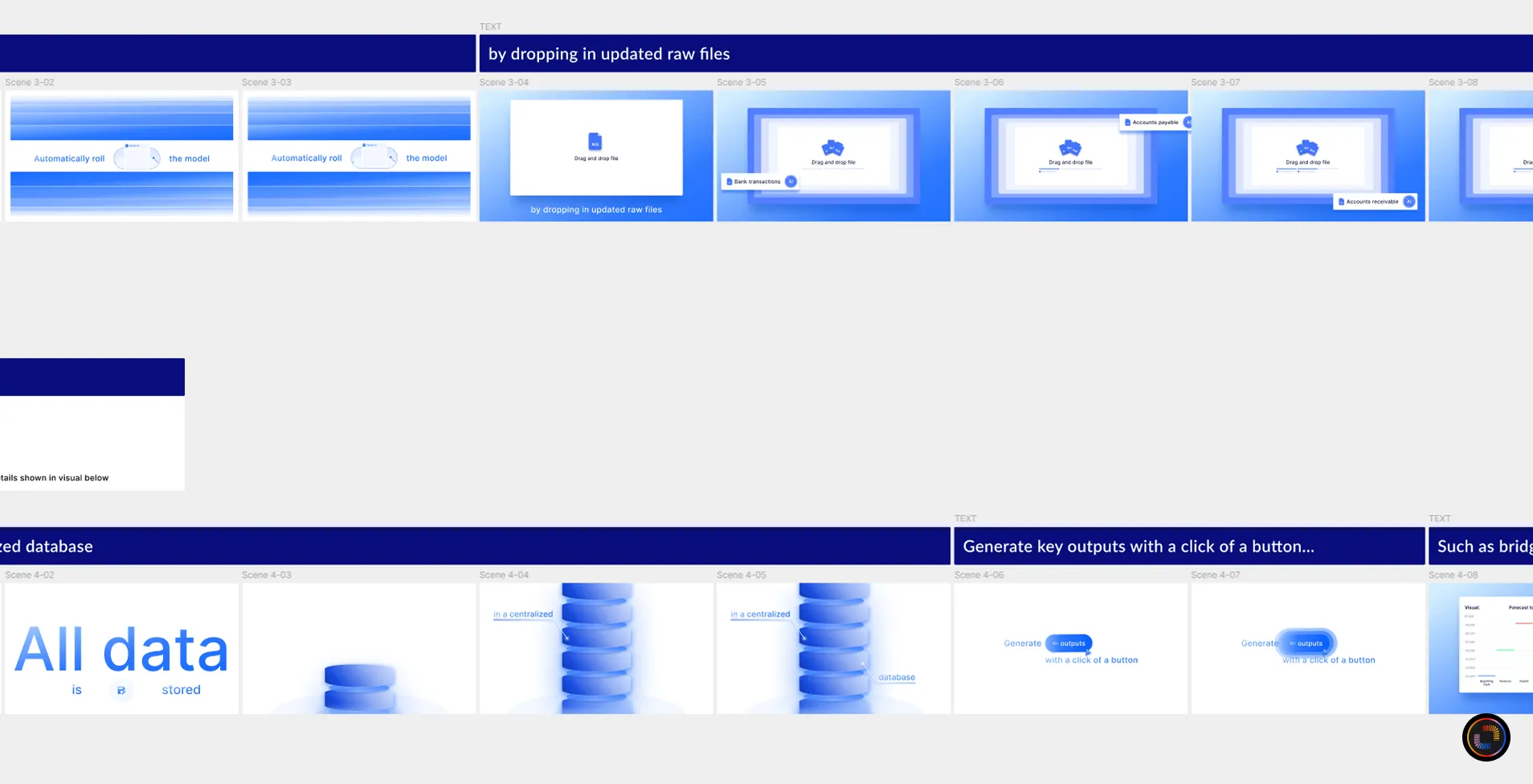1533x784 pixels.
Task: Select Scene 4-07 Generate outputs frame
Action: pyautogui.click(x=1308, y=648)
